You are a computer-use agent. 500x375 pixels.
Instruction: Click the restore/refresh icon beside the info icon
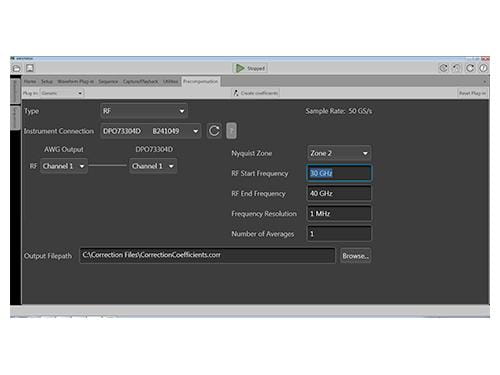tap(470, 68)
